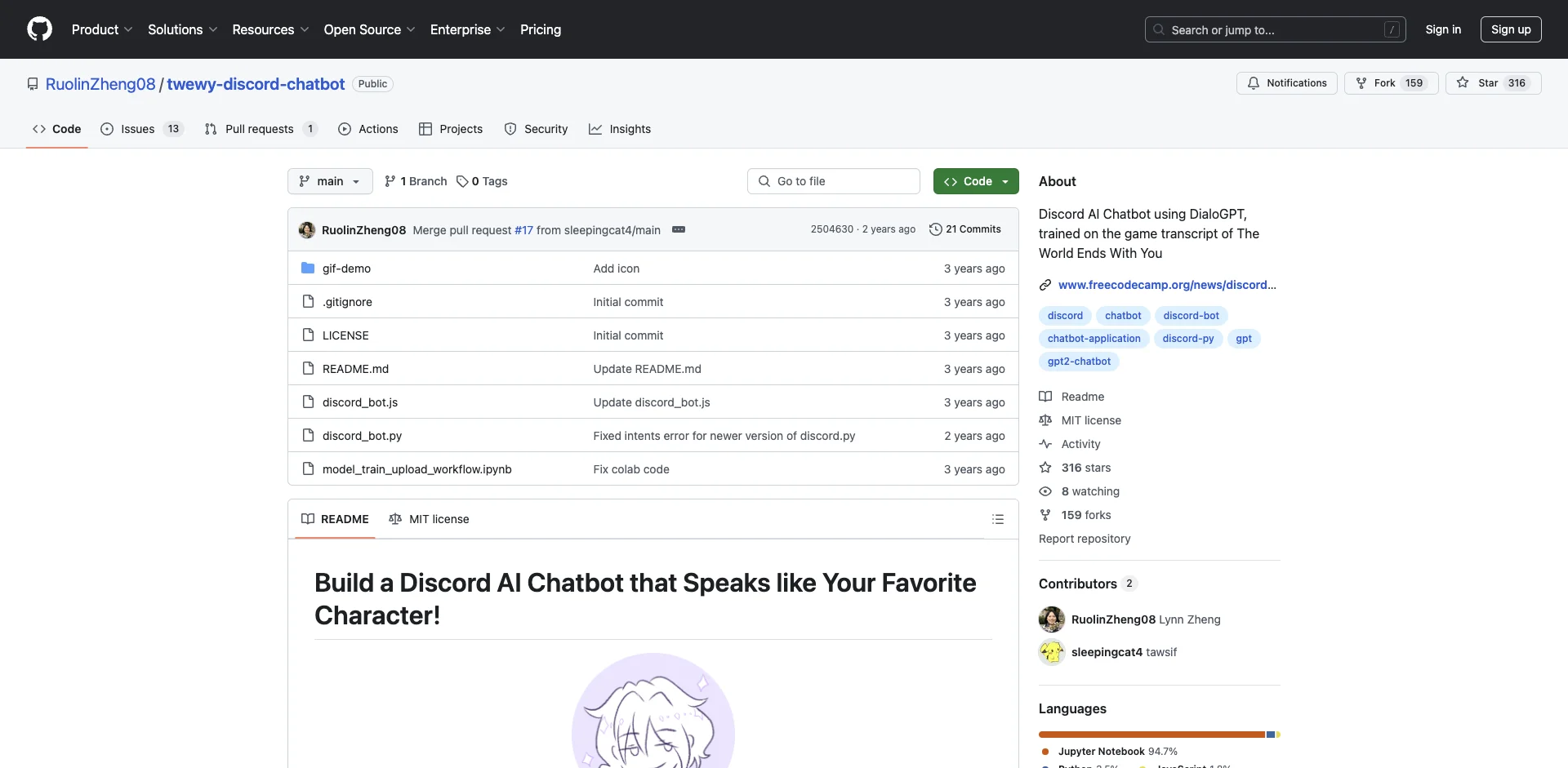This screenshot has width=1568, height=768.
Task: Open the Insights tab
Action: coord(620,129)
